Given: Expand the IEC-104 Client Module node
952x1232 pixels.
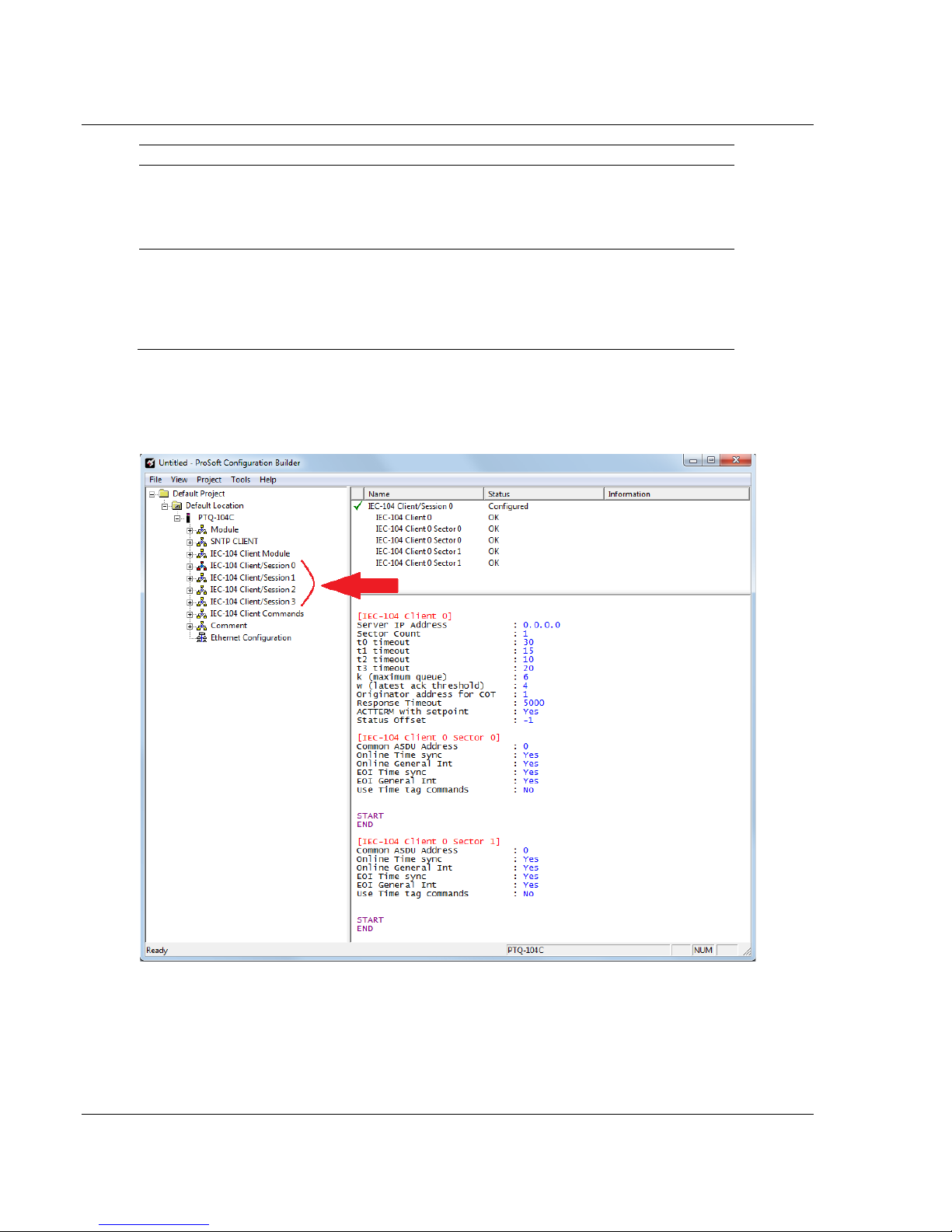Looking at the screenshot, I should 190,554.
